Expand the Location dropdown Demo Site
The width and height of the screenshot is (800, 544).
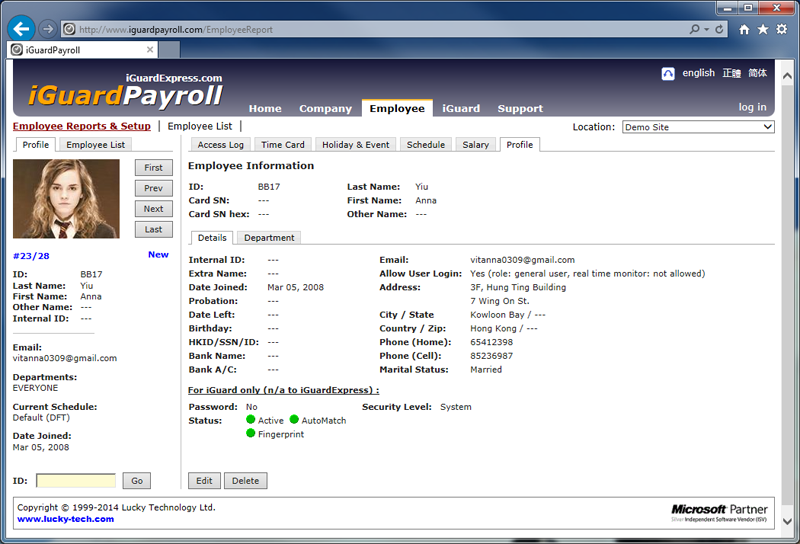[x=698, y=127]
